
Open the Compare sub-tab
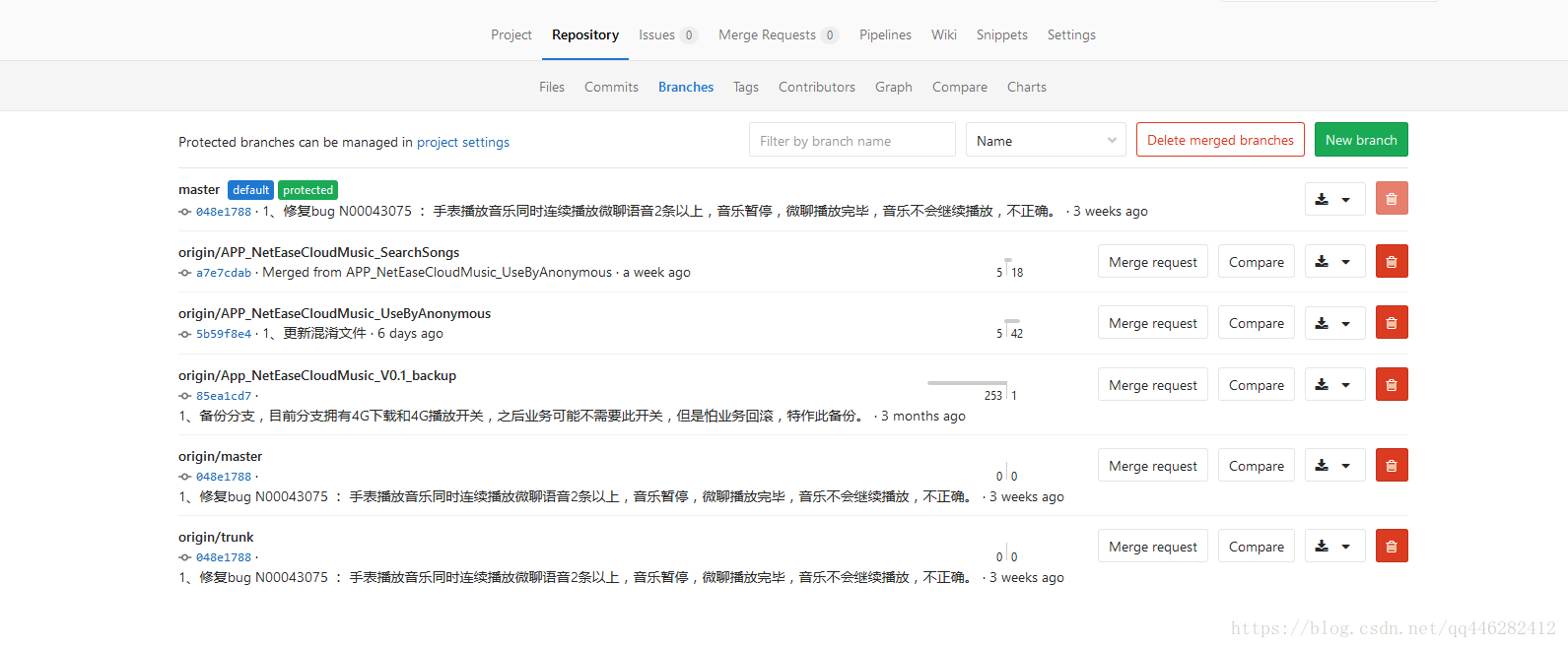(x=960, y=87)
